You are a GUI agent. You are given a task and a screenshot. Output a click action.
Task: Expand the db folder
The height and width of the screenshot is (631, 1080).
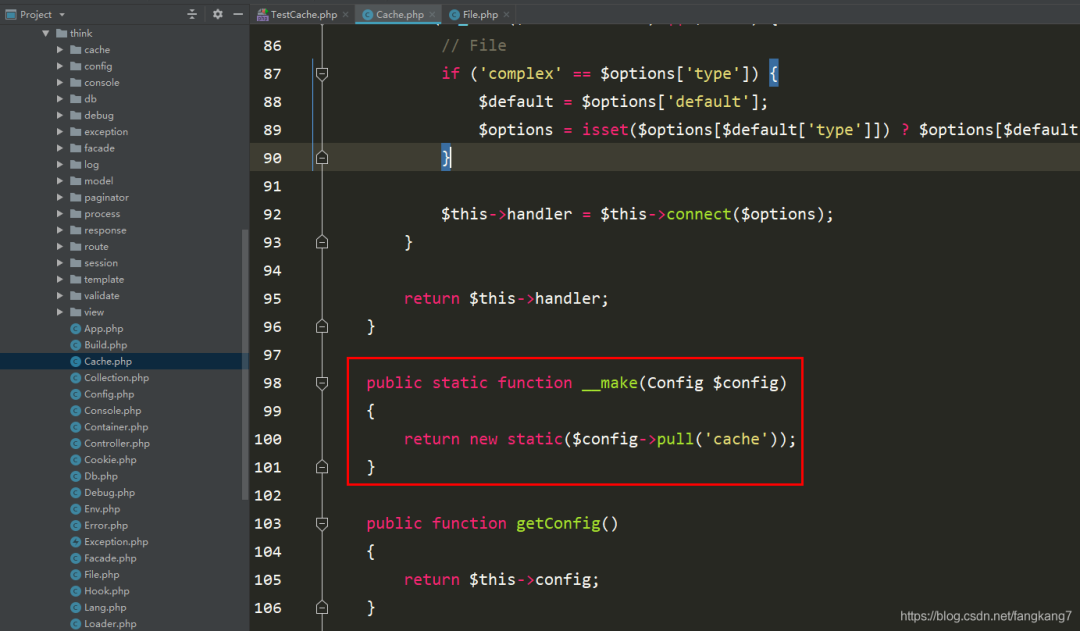(60, 99)
